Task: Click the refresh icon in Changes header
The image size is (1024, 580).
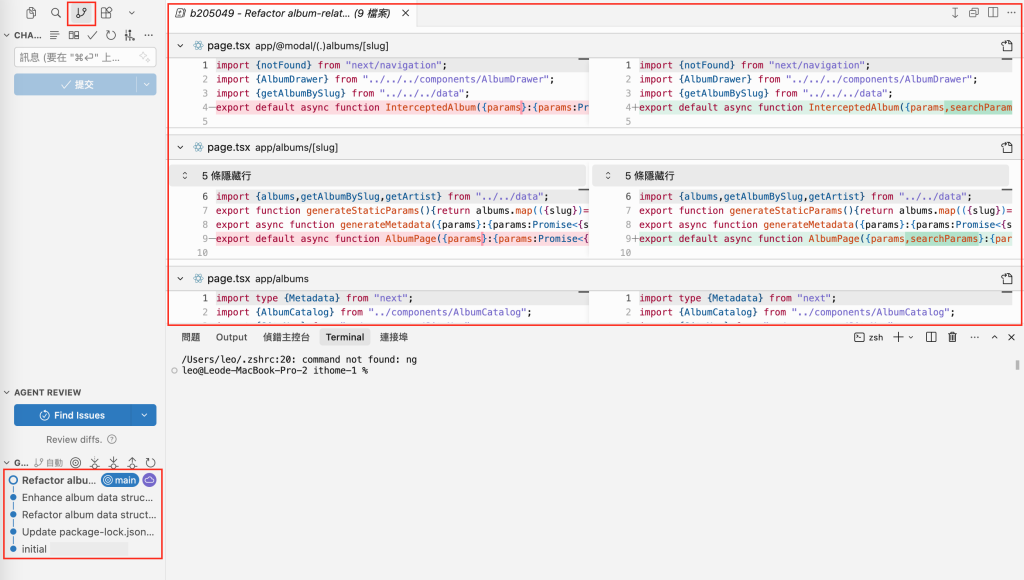Action: [x=111, y=35]
